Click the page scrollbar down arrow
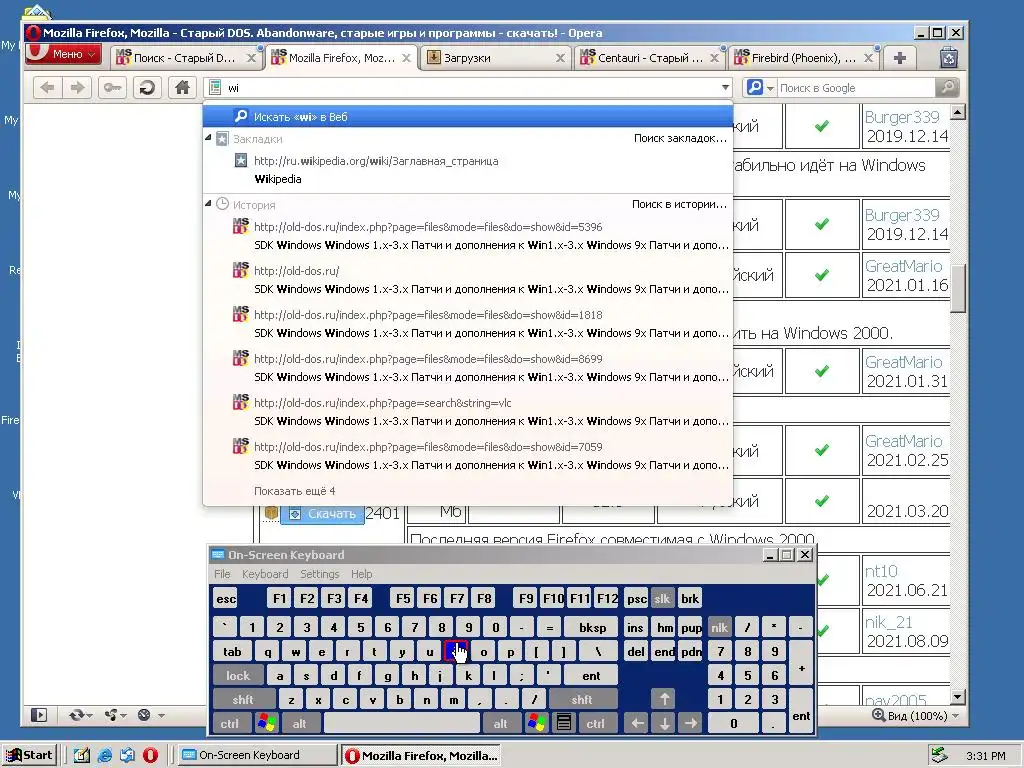The height and width of the screenshot is (768, 1024). coord(957,697)
